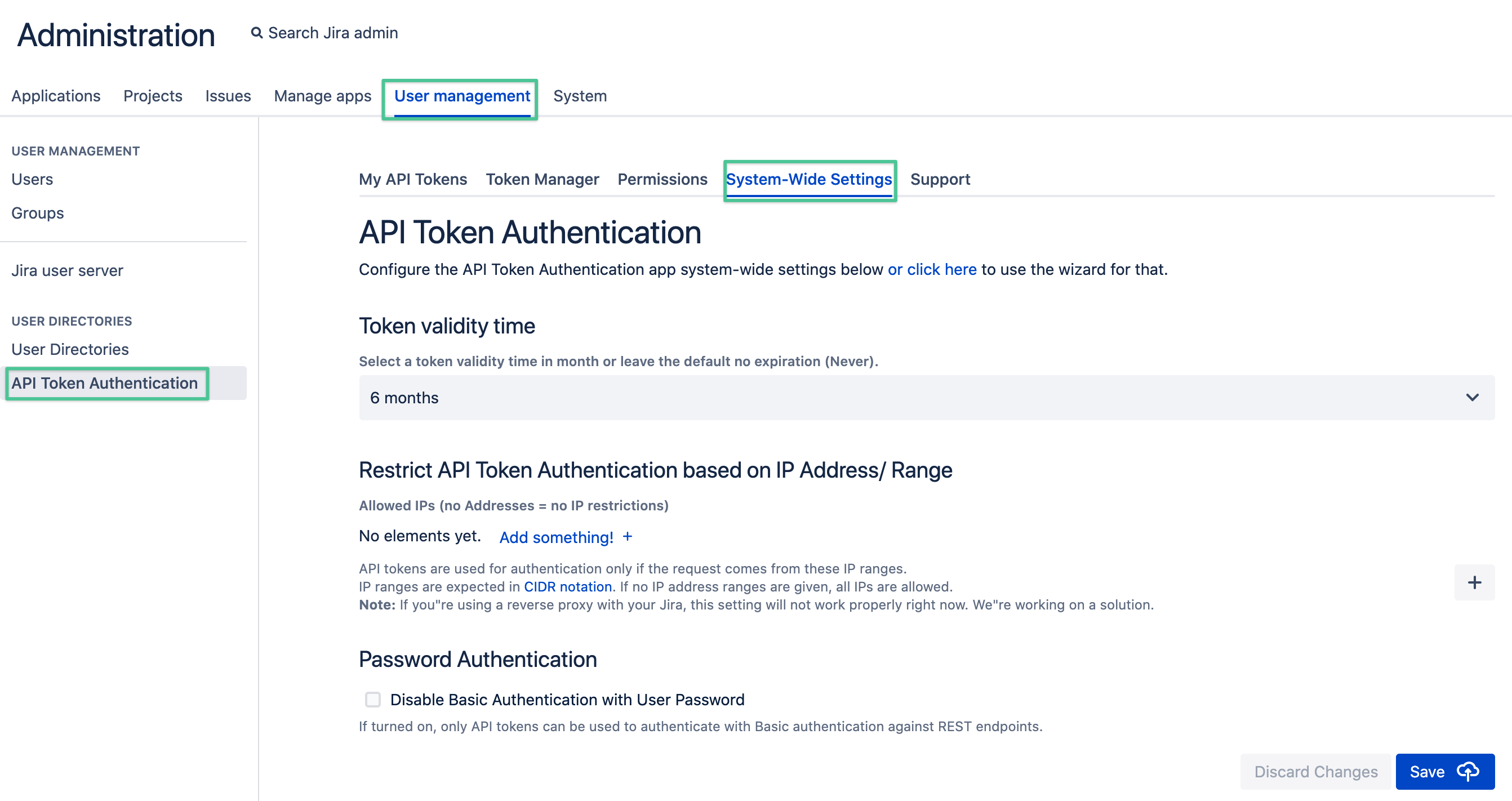The height and width of the screenshot is (801, 1512).
Task: Switch to the Issues tab
Action: click(x=228, y=96)
